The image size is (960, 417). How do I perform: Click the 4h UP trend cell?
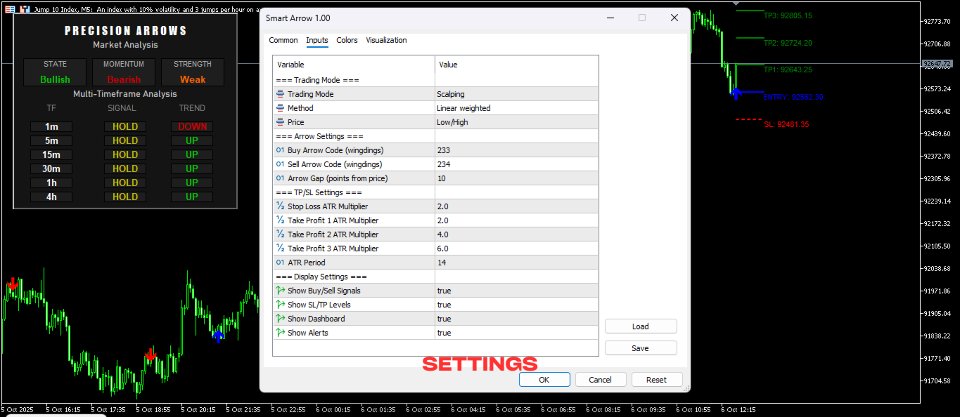pos(192,197)
